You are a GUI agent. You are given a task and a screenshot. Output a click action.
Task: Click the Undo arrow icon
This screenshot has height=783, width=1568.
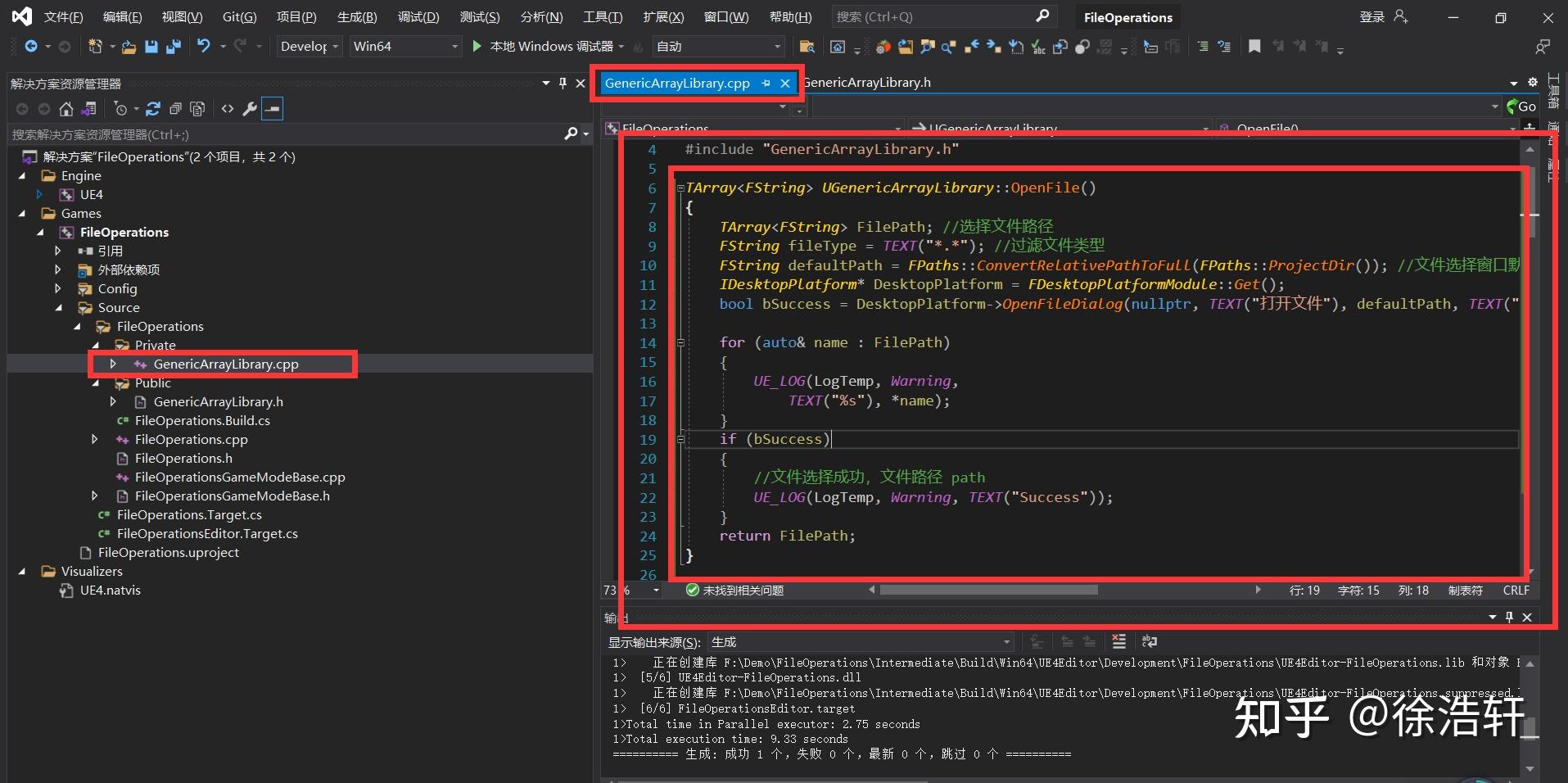tap(204, 47)
